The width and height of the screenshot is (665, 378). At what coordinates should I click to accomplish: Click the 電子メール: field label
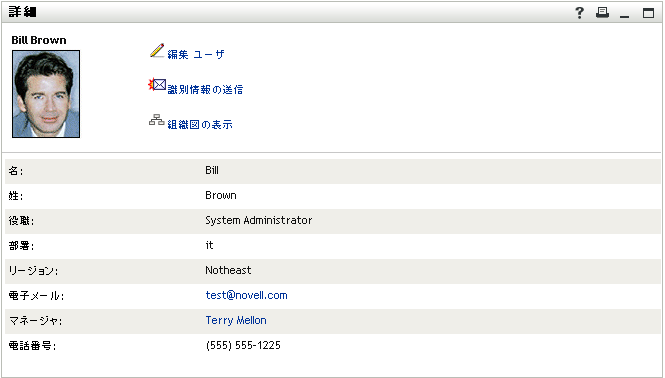pyautogui.click(x=36, y=296)
